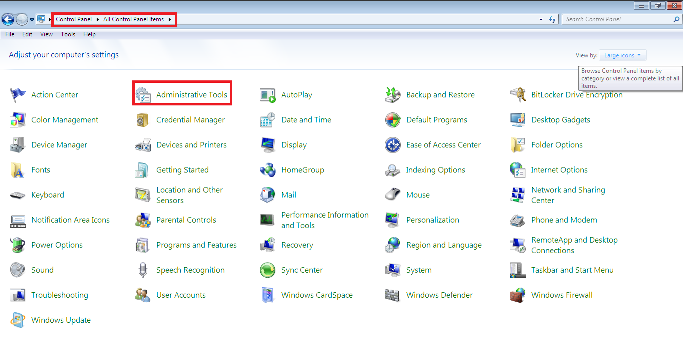
Task: Click the Date and Time icon
Action: (267, 120)
